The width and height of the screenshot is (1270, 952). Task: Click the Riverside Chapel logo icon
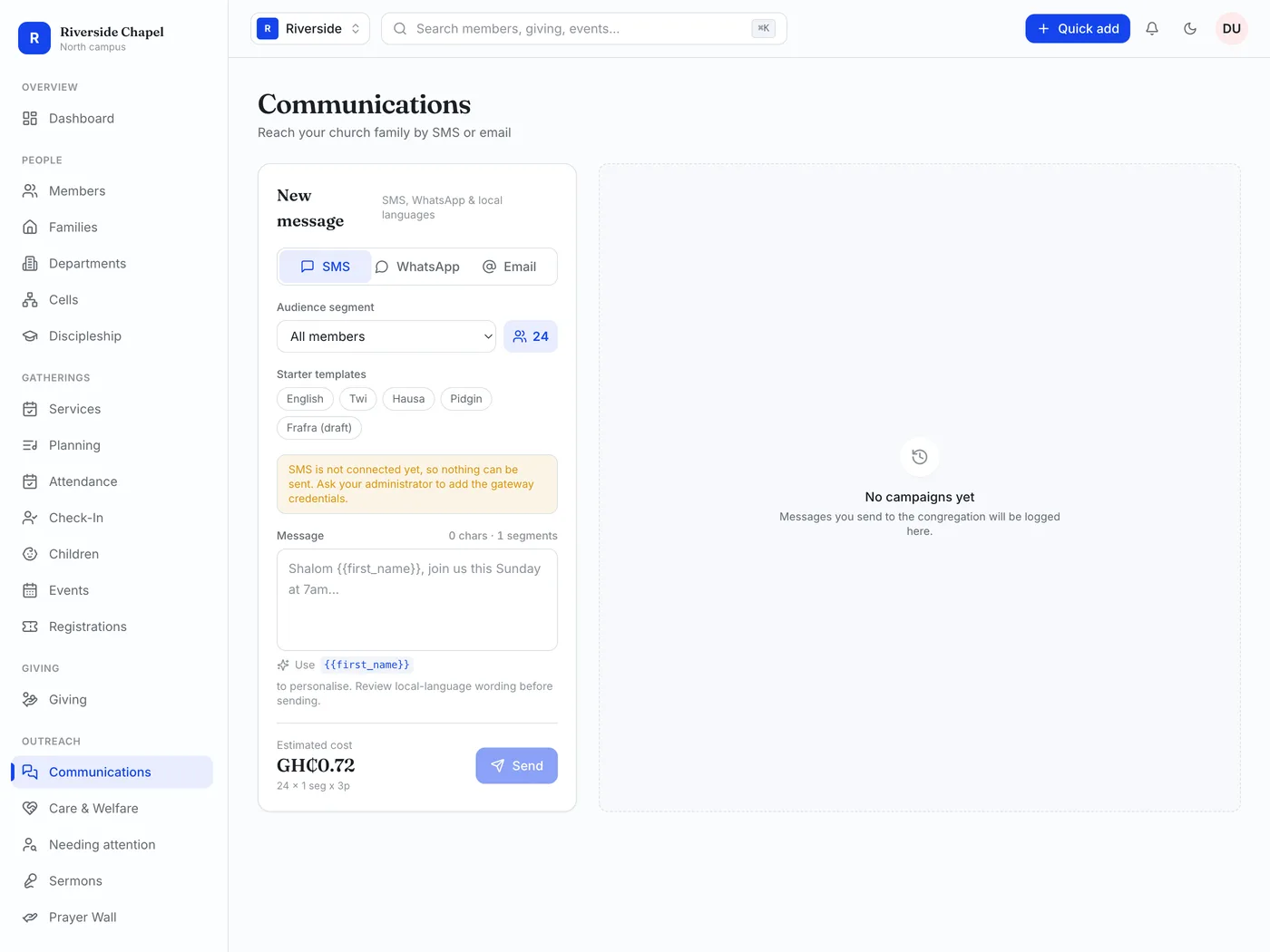[34, 38]
